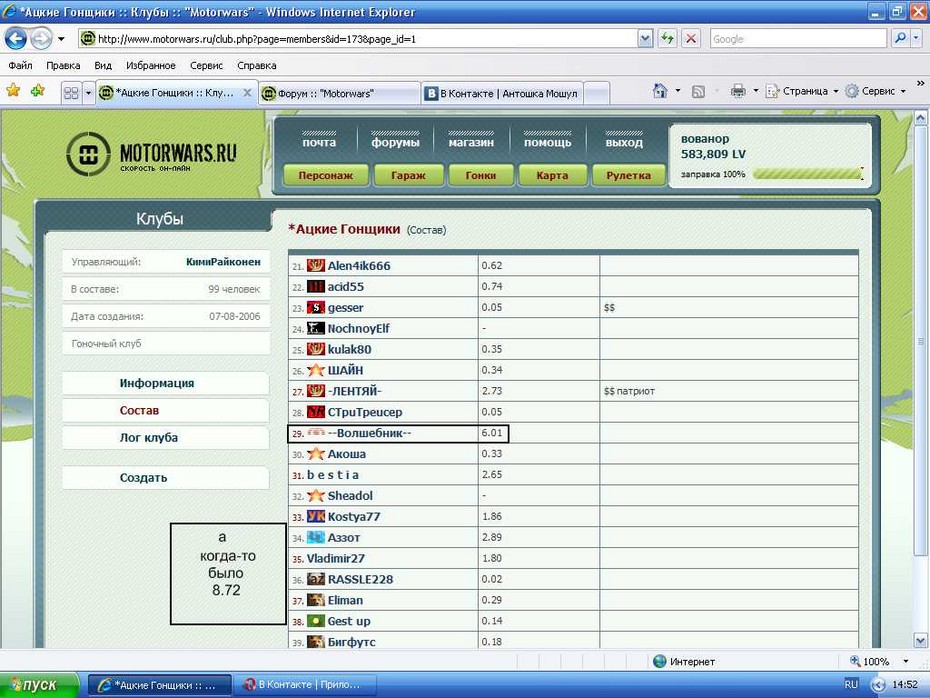930x698 pixels.
Task: Open the Сервис menu in menu bar
Action: click(206, 65)
